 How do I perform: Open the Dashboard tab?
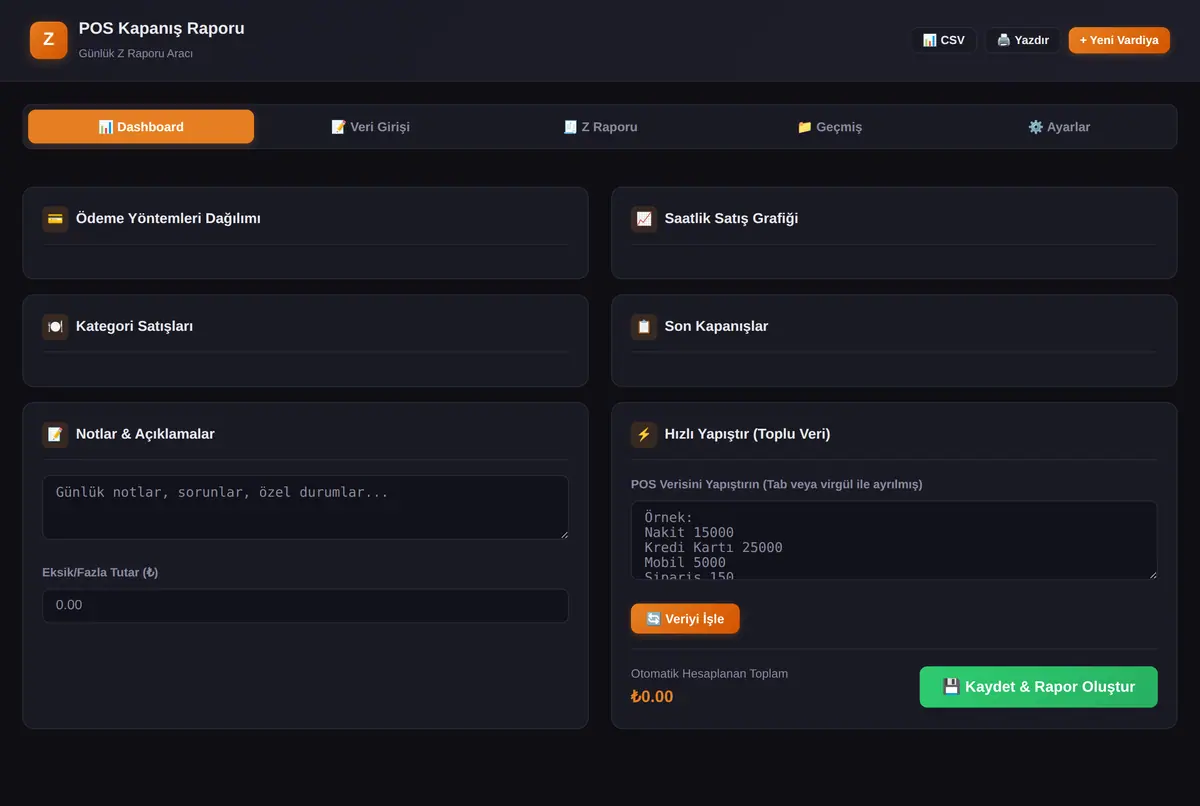(x=141, y=127)
